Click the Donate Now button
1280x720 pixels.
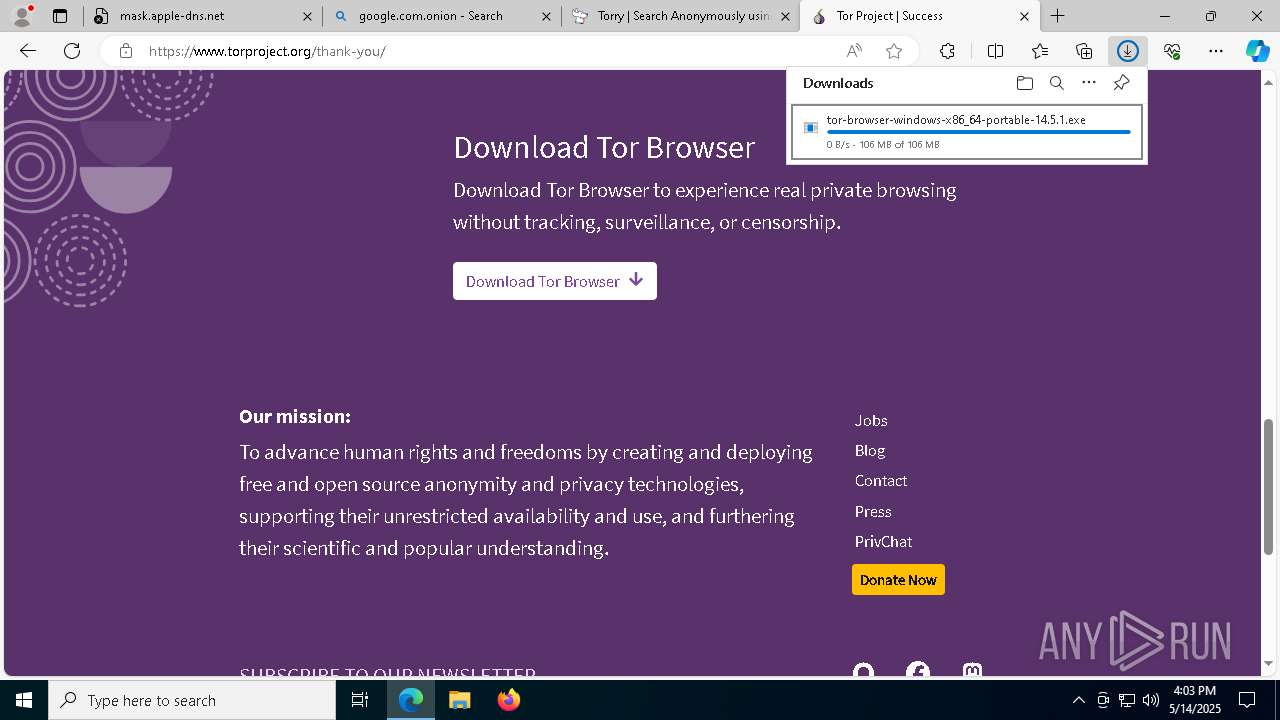click(898, 580)
